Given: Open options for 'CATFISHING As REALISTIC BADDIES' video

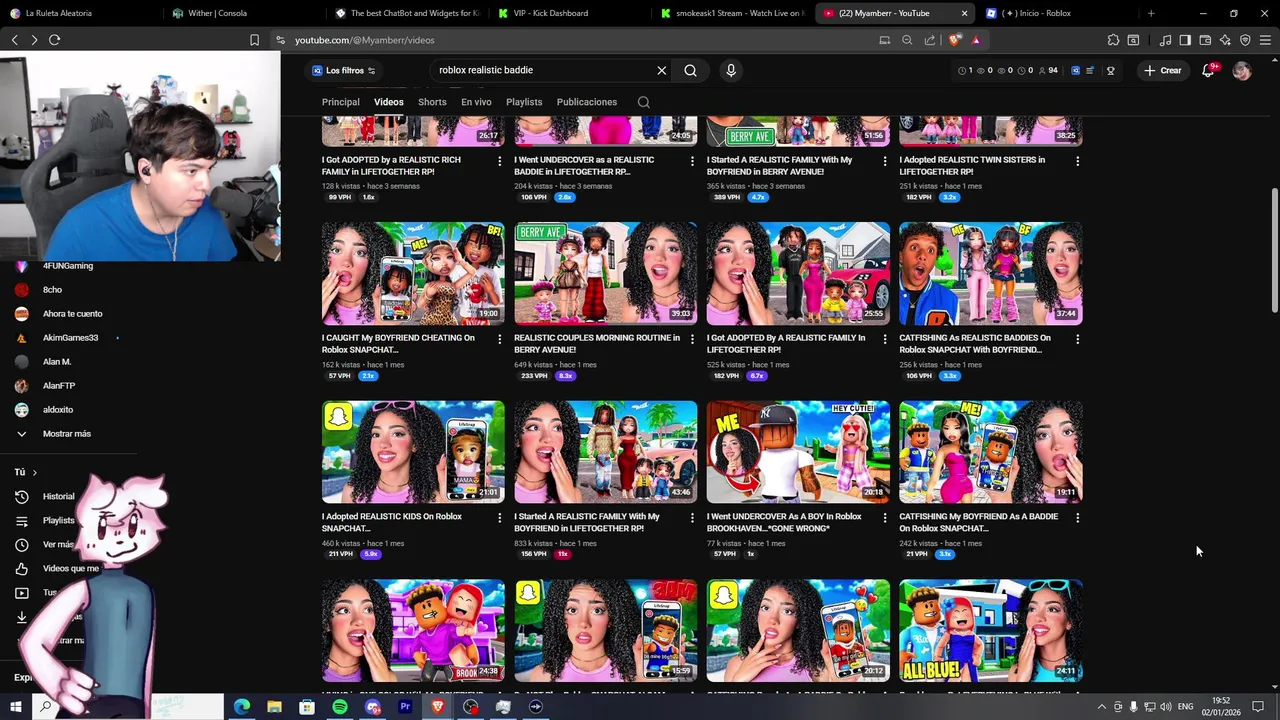Looking at the screenshot, I should click(1077, 339).
